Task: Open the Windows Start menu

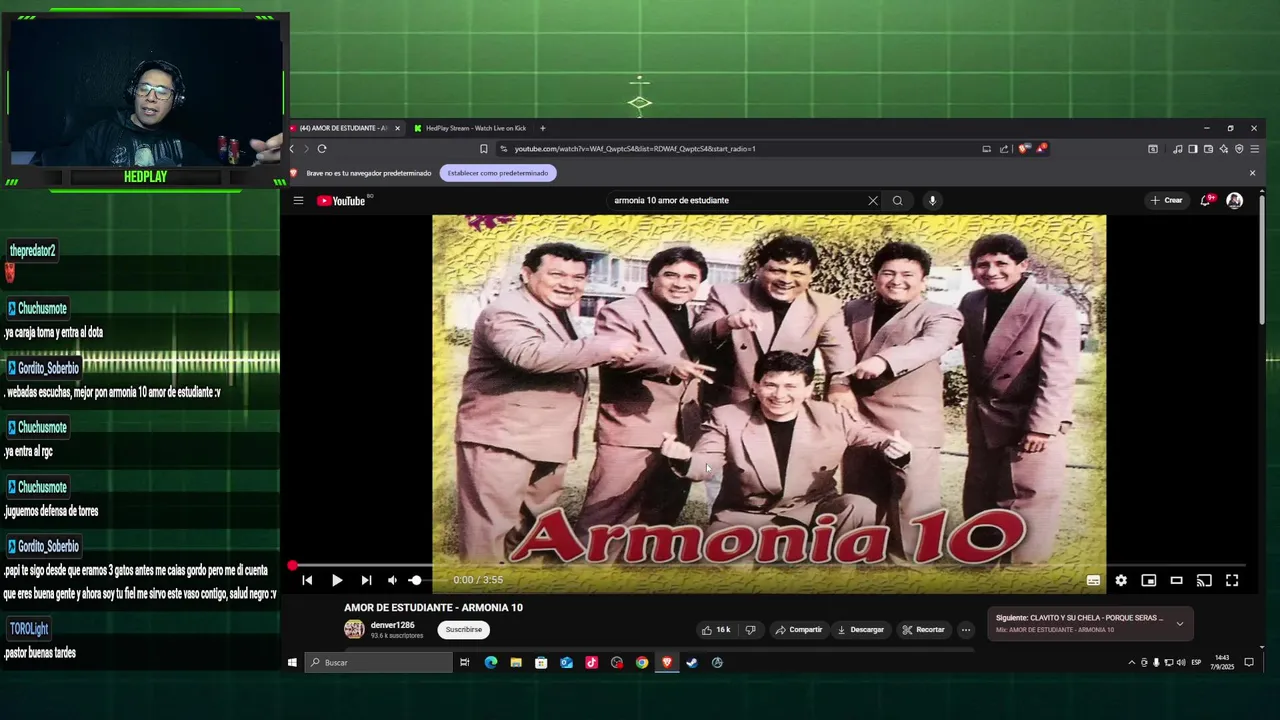Action: point(292,662)
